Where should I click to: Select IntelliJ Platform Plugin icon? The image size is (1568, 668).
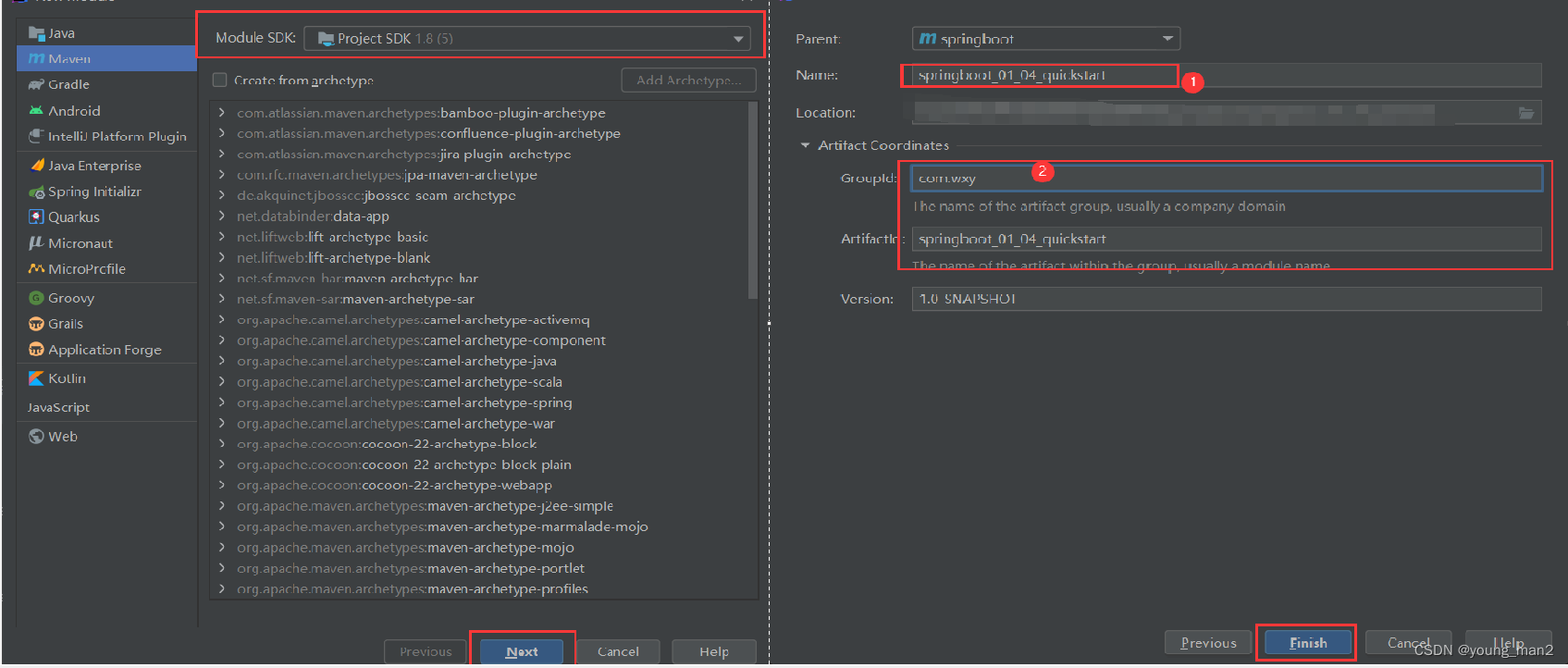click(x=36, y=136)
